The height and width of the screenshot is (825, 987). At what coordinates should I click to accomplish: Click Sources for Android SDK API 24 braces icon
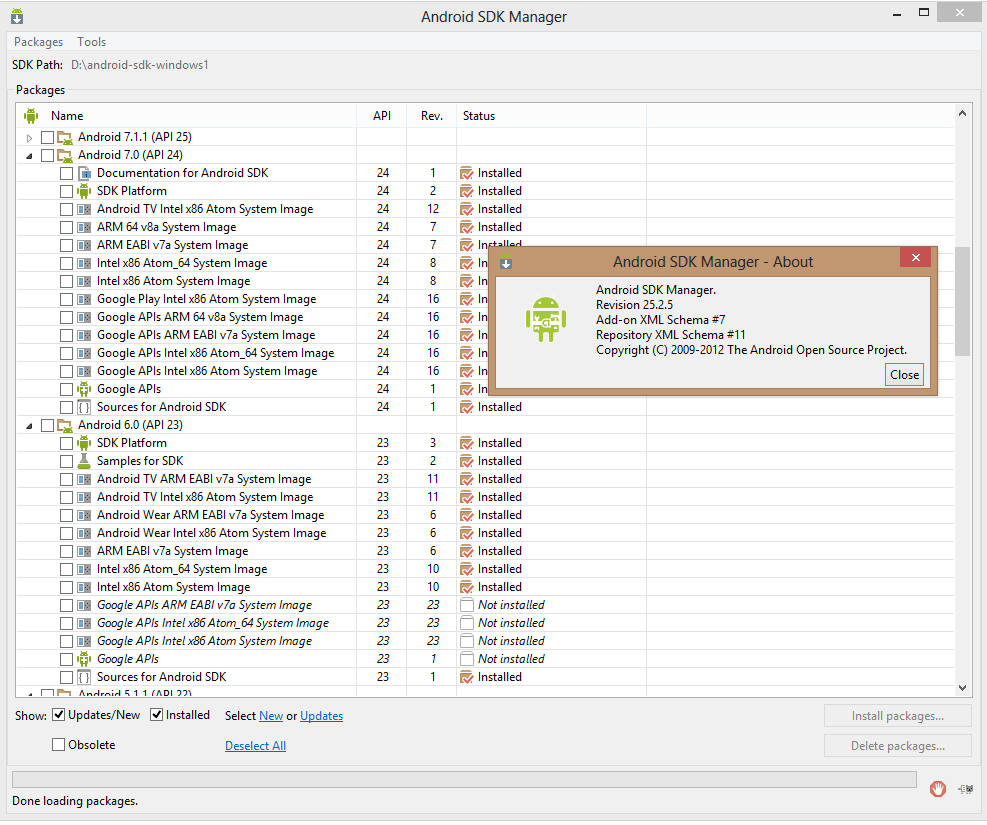(x=84, y=408)
